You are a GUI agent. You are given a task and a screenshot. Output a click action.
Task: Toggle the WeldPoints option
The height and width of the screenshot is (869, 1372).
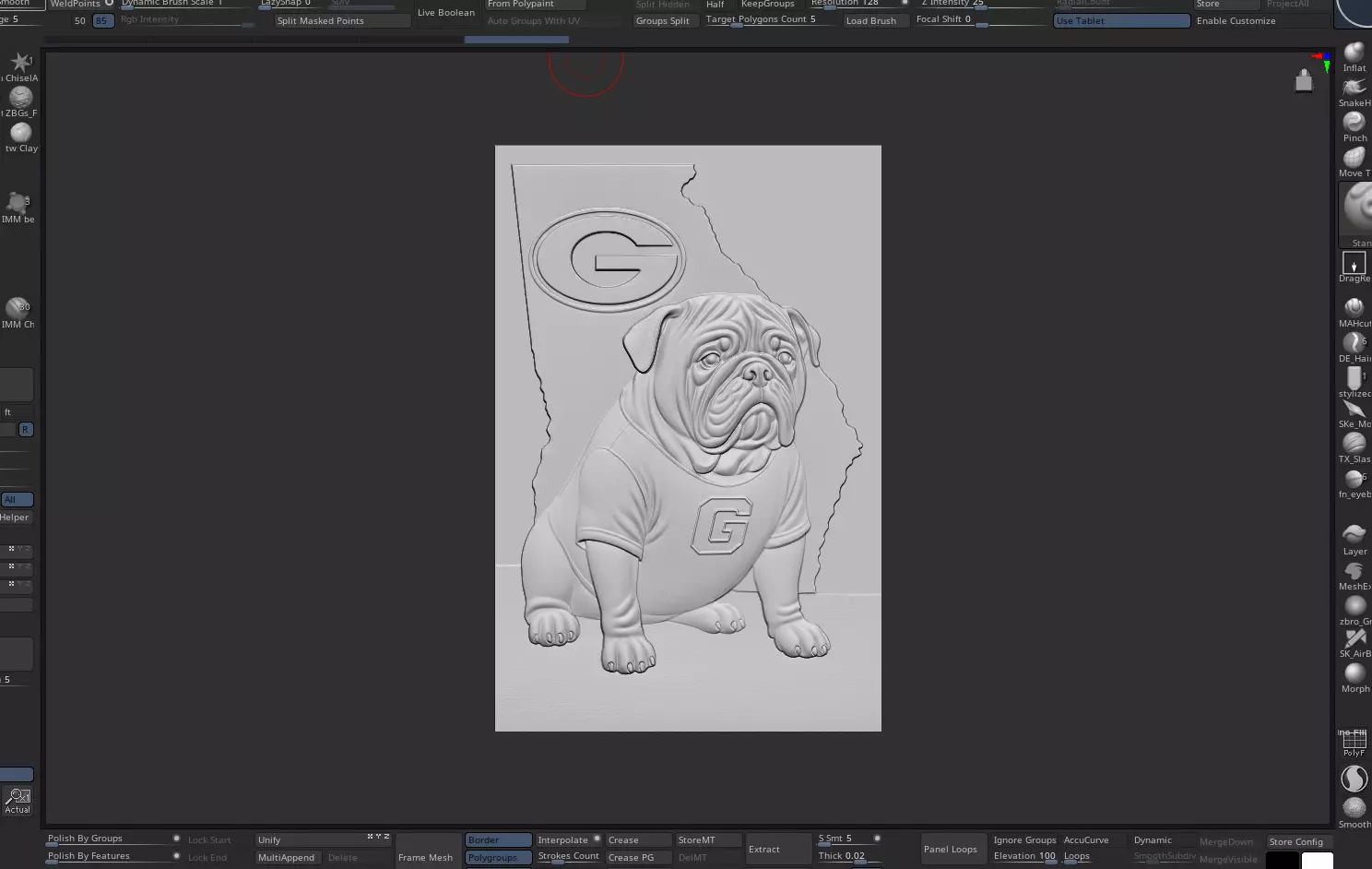click(81, 4)
